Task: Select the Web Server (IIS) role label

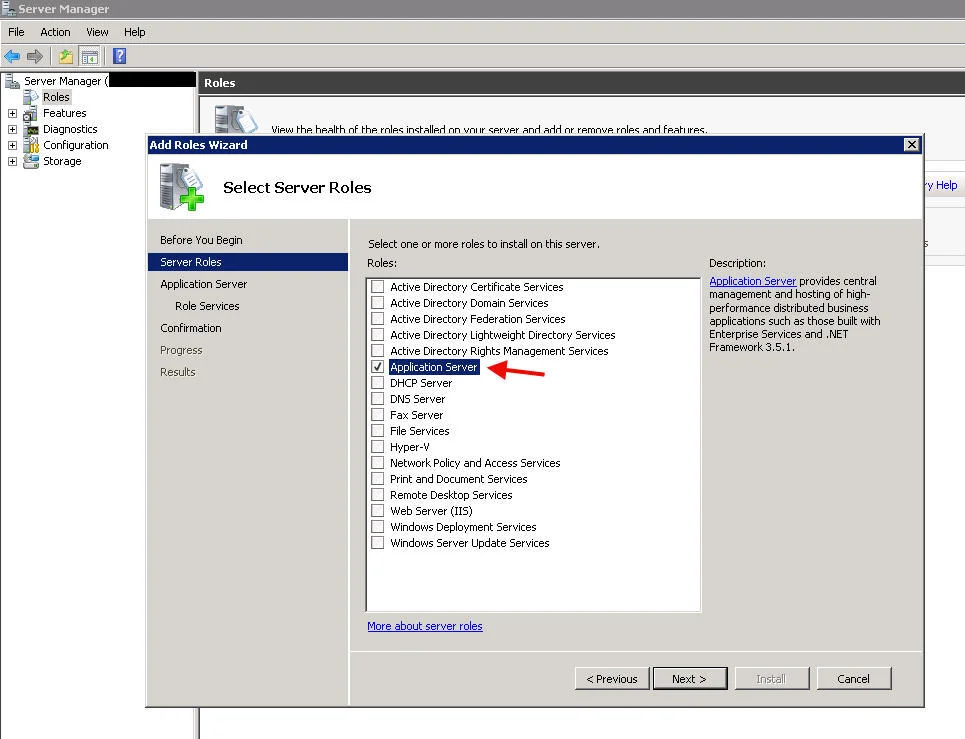Action: [x=431, y=511]
